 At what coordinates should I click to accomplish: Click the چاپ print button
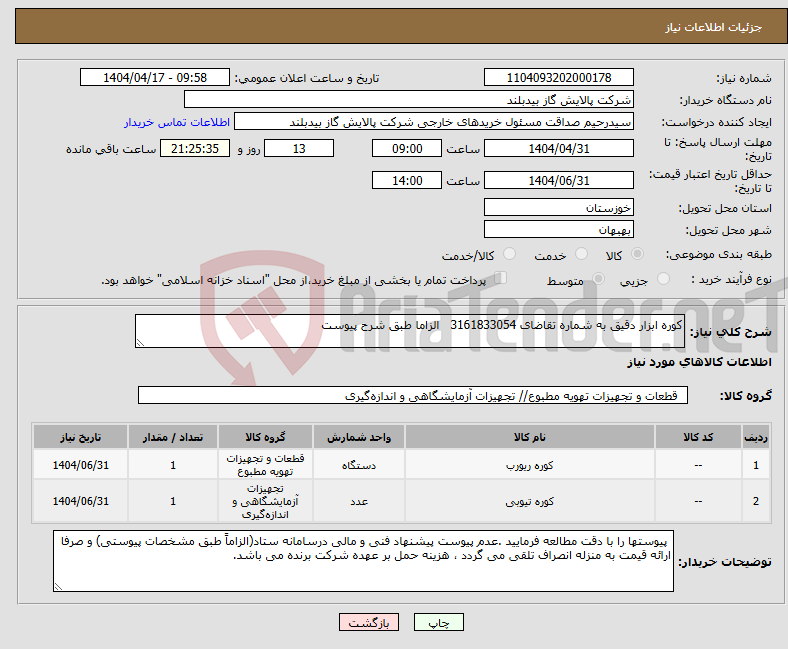(x=439, y=622)
